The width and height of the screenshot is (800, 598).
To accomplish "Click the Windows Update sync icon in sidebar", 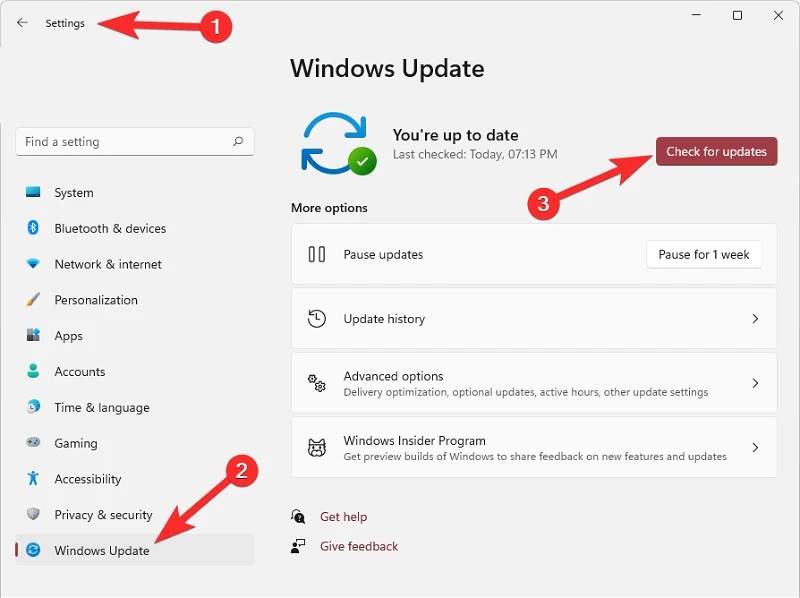I will pos(33,550).
